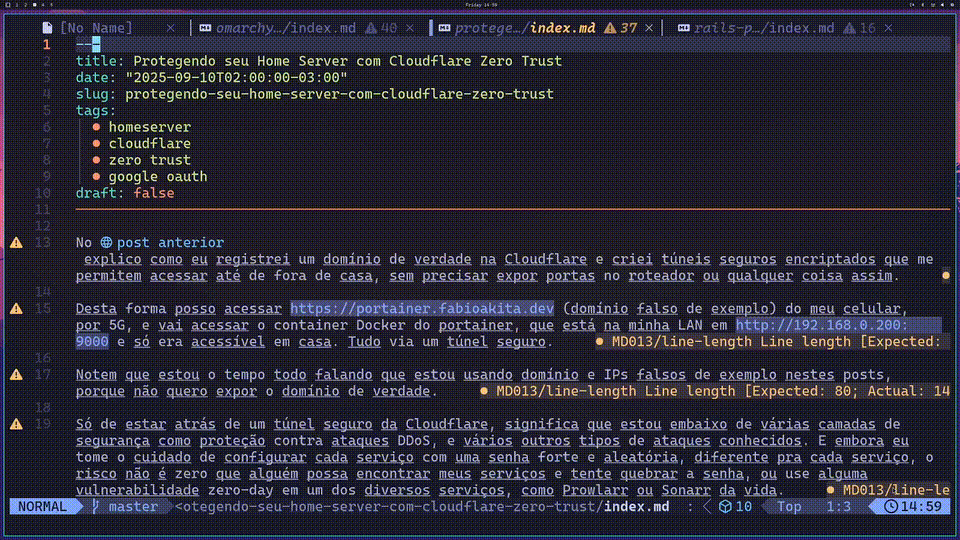Switch to the [No Name] buffer tab
The height and width of the screenshot is (540, 960).
pos(96,28)
